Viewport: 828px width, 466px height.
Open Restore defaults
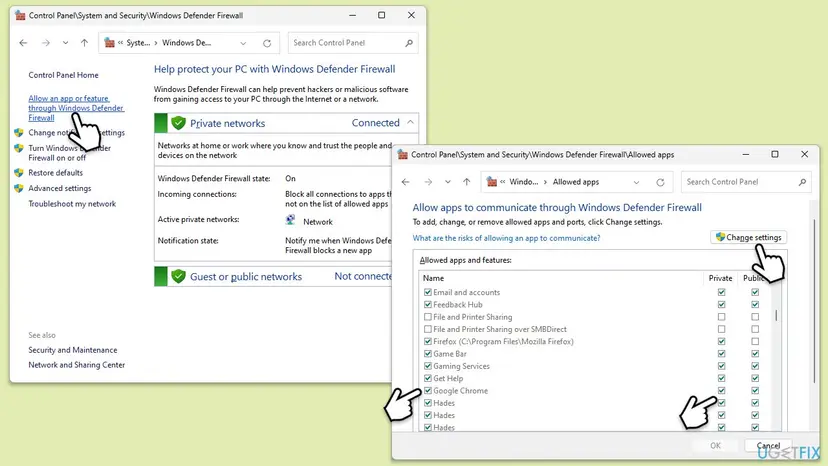click(x=55, y=173)
